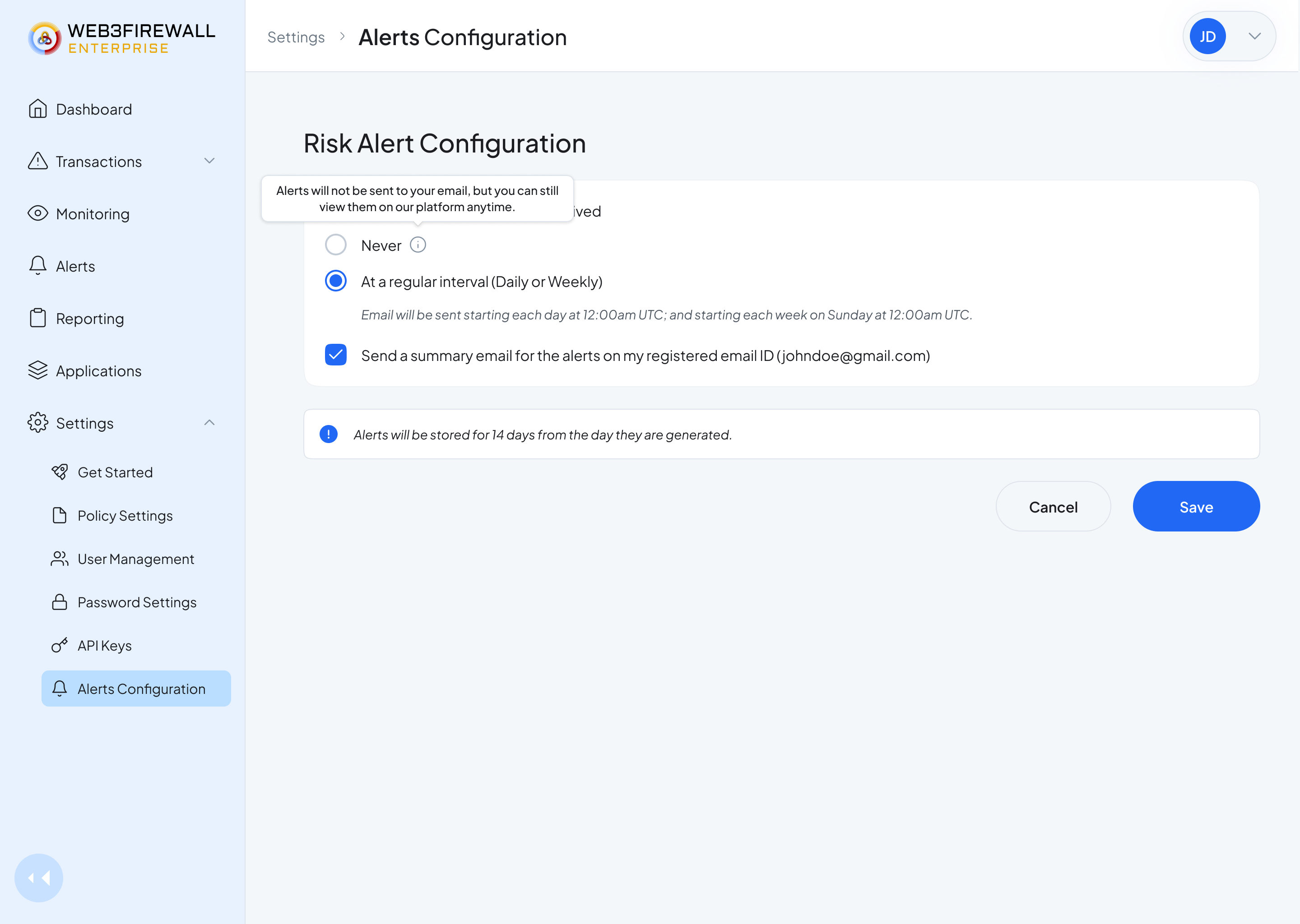Click the Alerts Configuration page title
Viewport: 1300px width, 924px height.
463,37
